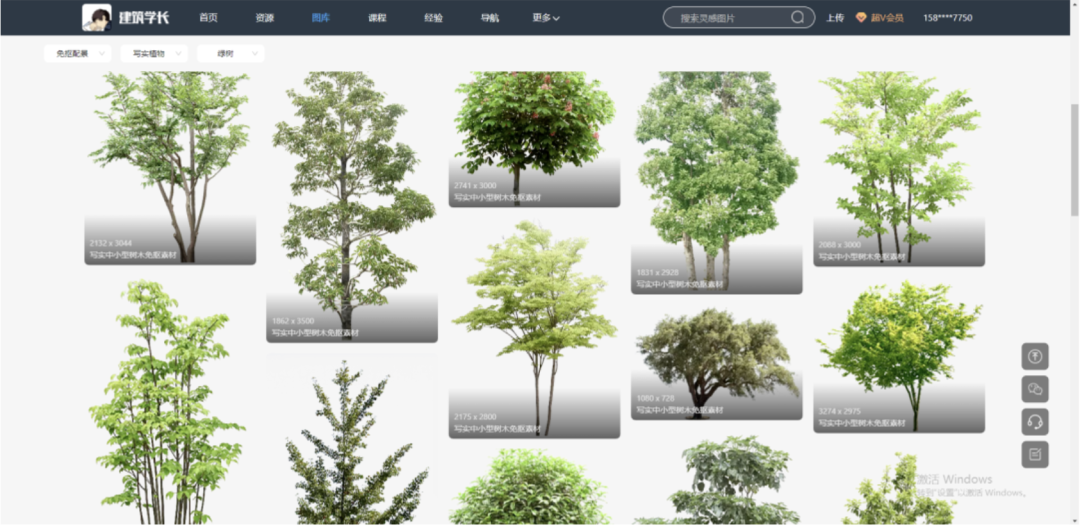The height and width of the screenshot is (527, 1080).
Task: Open the 1080 x 728 tree thumbnail
Action: click(x=716, y=363)
